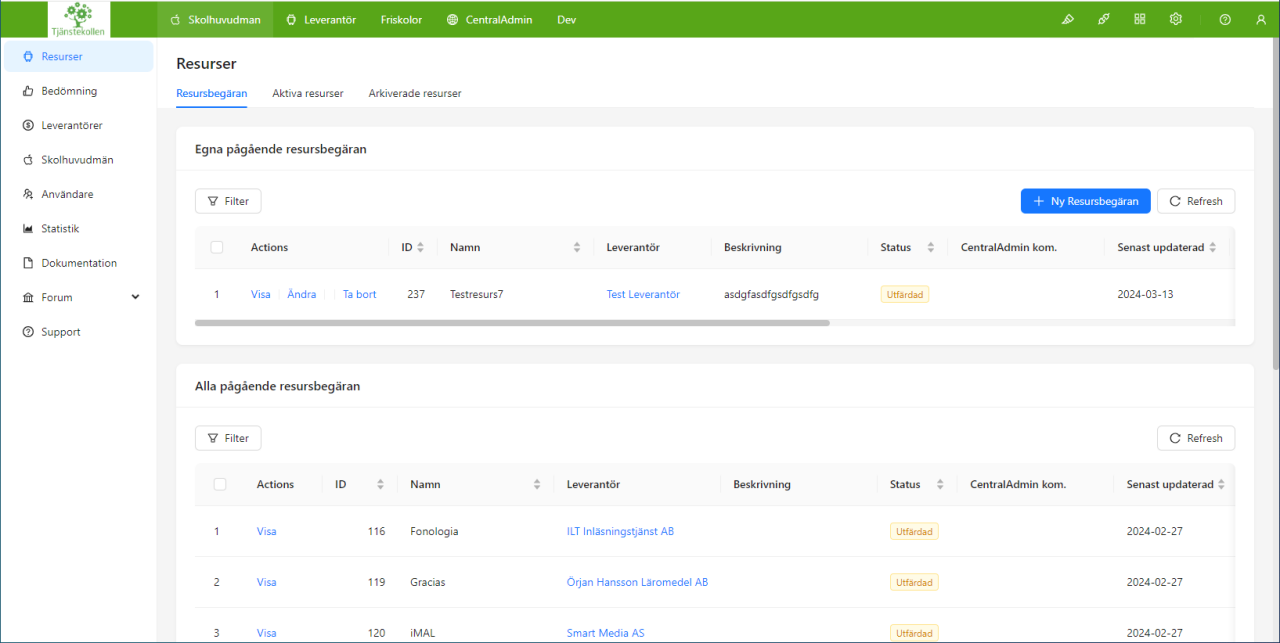Viewport: 1280px width, 643px height.
Task: Open the highlighter tool in top bar
Action: pyautogui.click(x=1067, y=19)
